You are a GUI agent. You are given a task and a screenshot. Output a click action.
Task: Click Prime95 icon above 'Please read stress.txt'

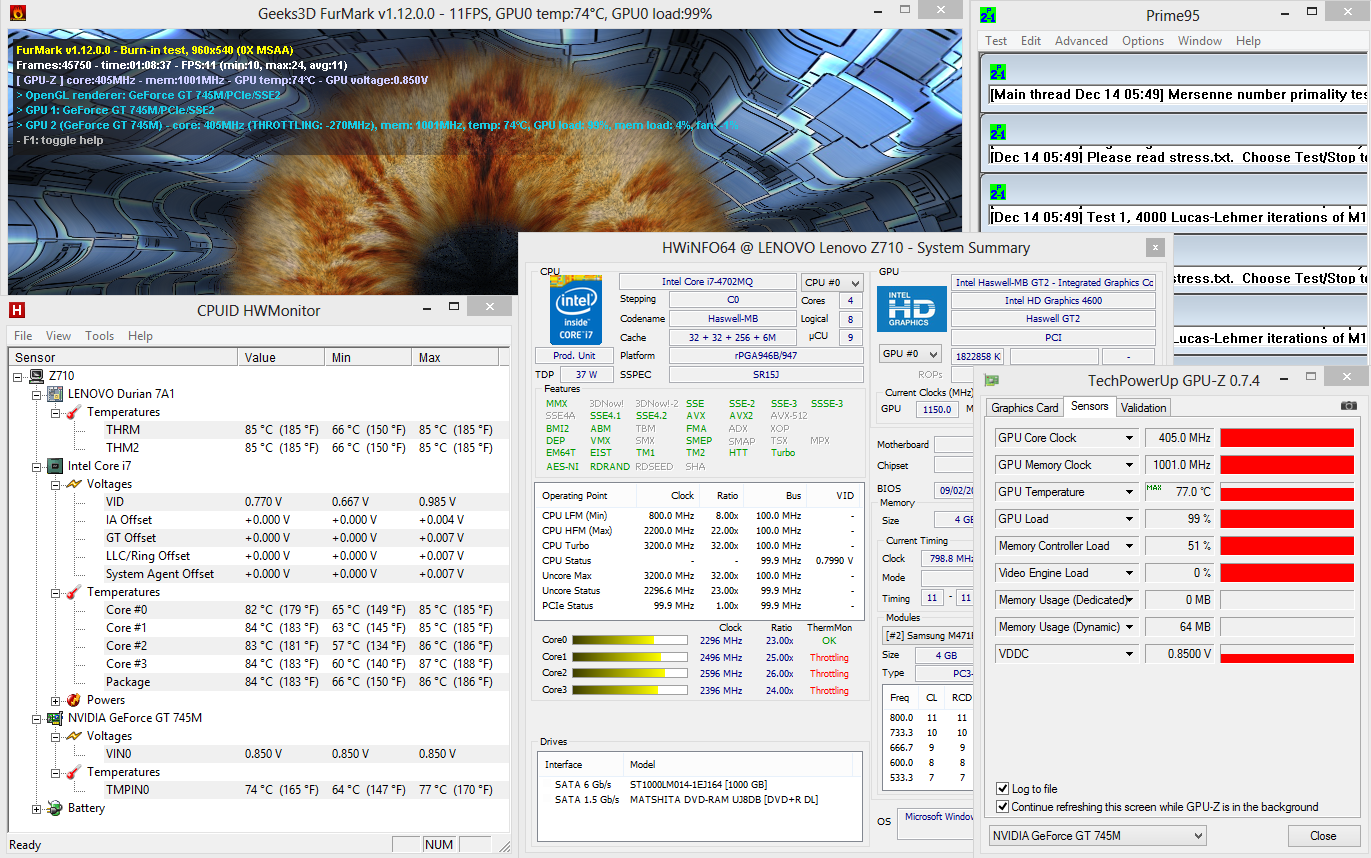point(998,132)
